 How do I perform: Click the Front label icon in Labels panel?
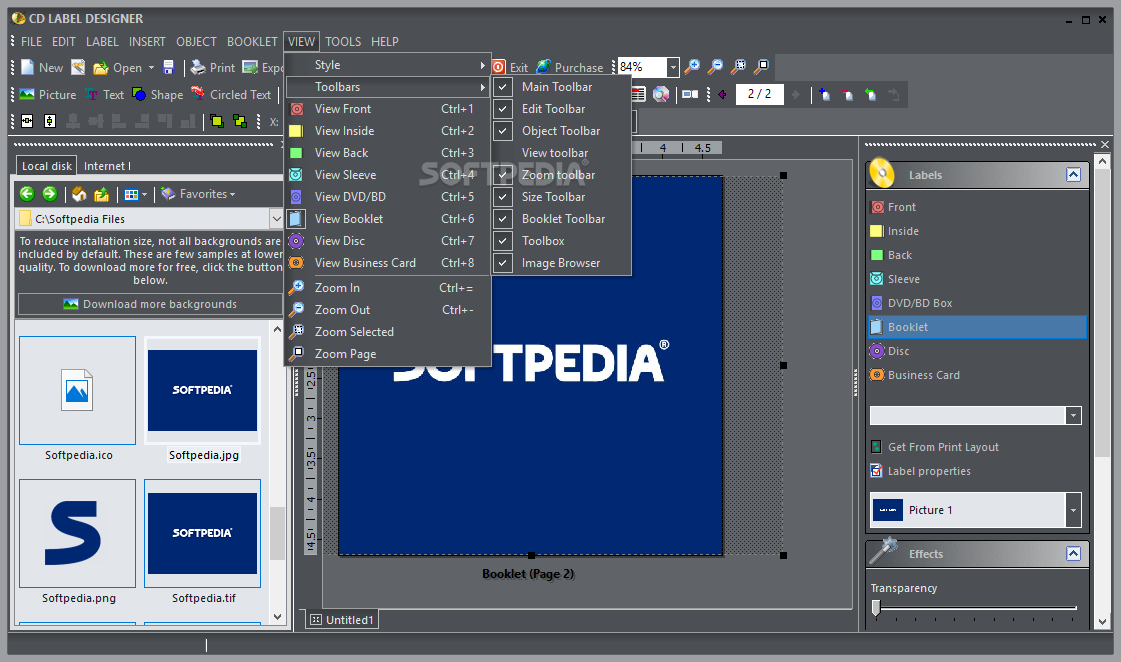point(877,207)
